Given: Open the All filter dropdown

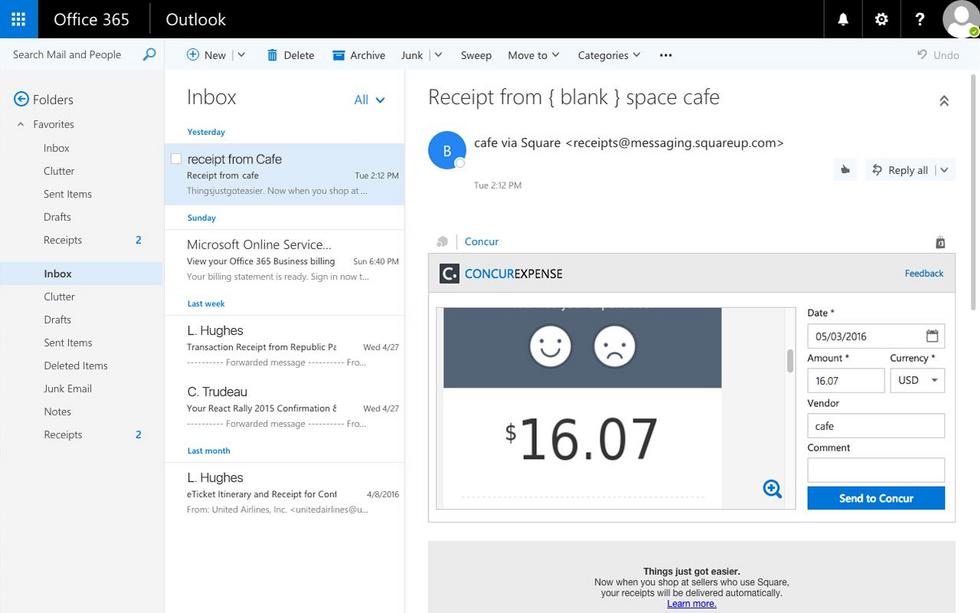Looking at the screenshot, I should [369, 99].
